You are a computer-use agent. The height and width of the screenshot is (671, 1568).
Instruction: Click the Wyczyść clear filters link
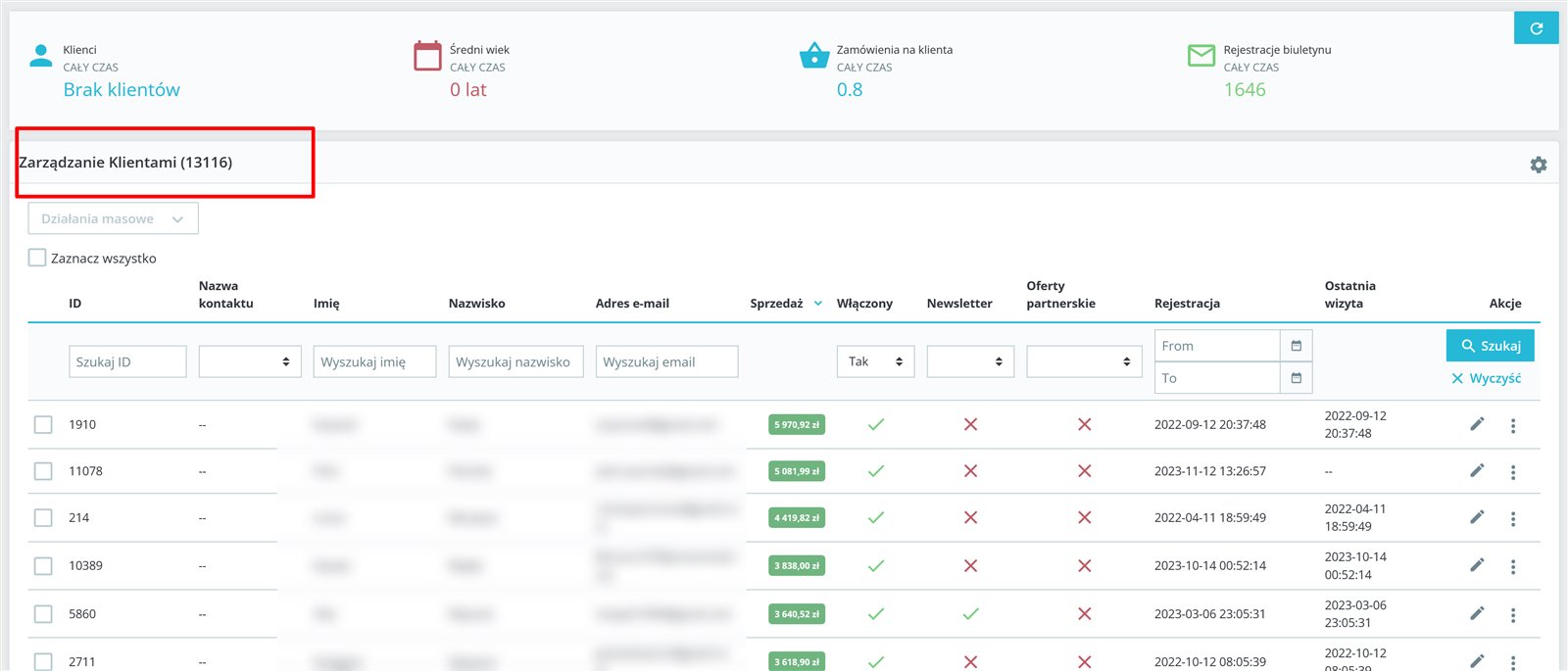[x=1487, y=378]
